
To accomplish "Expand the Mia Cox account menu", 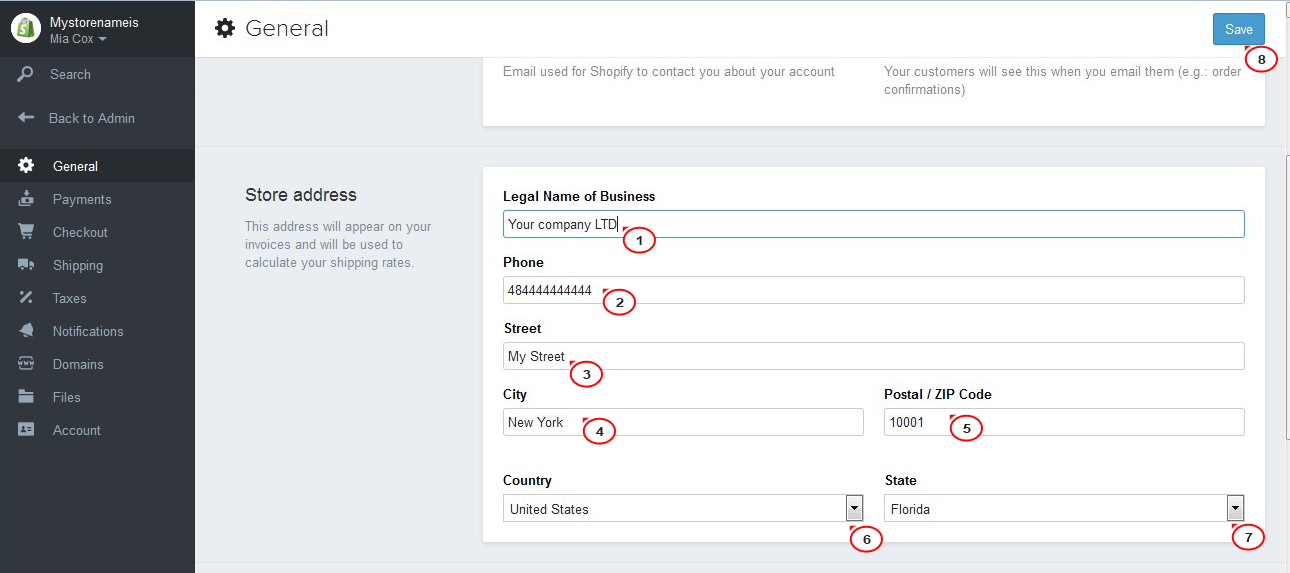I will (x=78, y=38).
